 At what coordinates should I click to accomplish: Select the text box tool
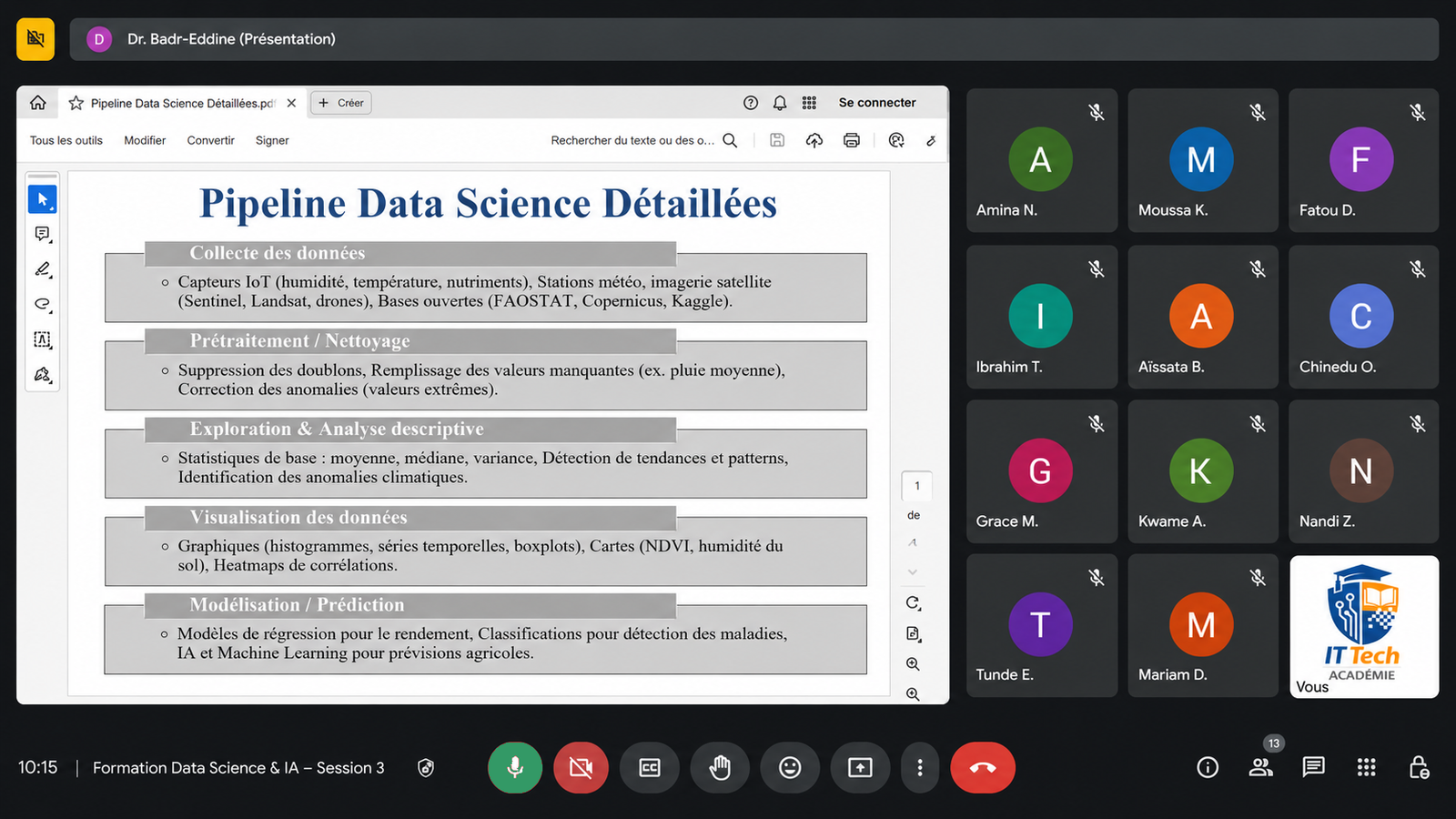42,339
